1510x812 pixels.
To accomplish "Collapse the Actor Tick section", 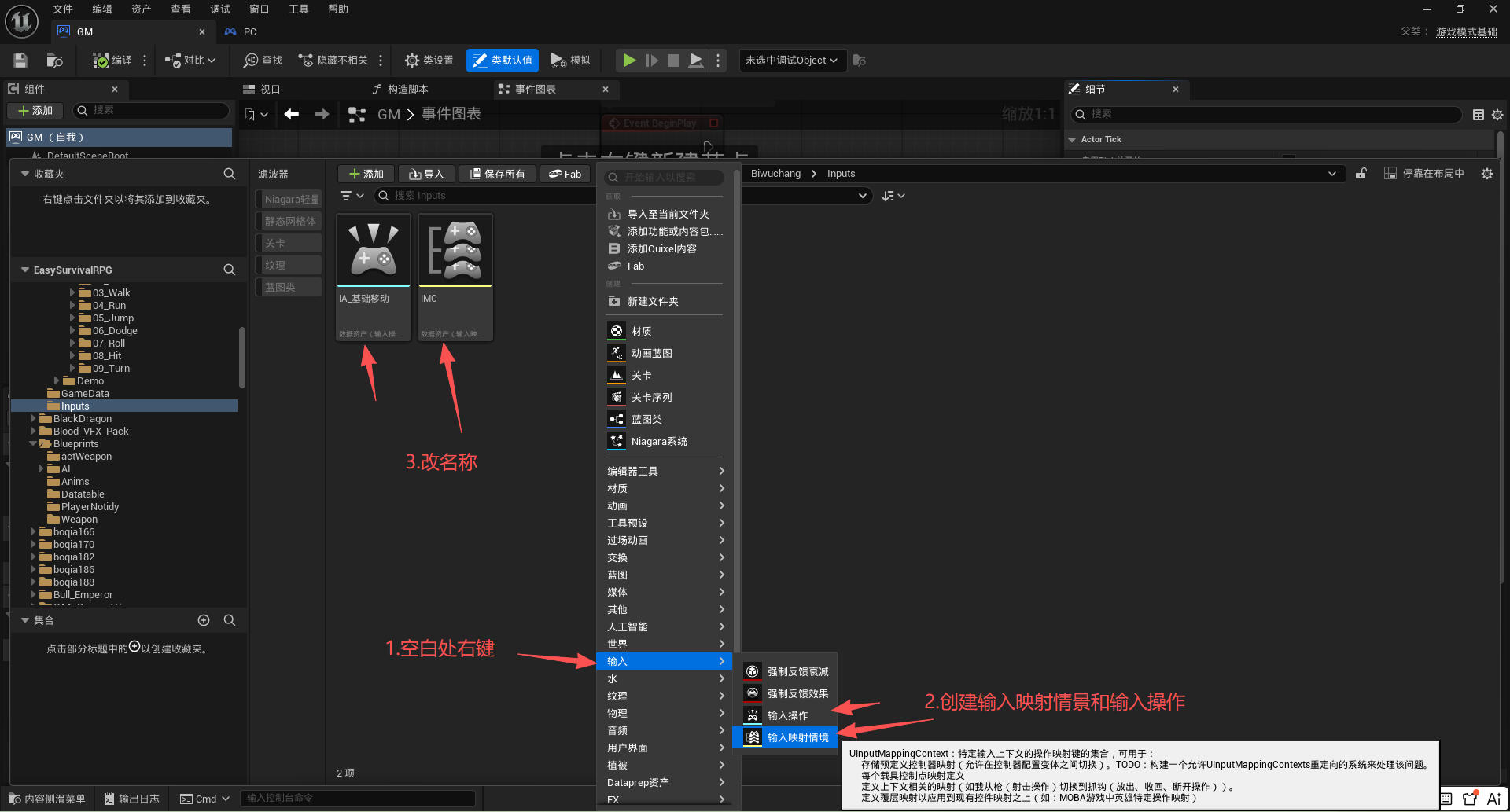I will click(1072, 139).
